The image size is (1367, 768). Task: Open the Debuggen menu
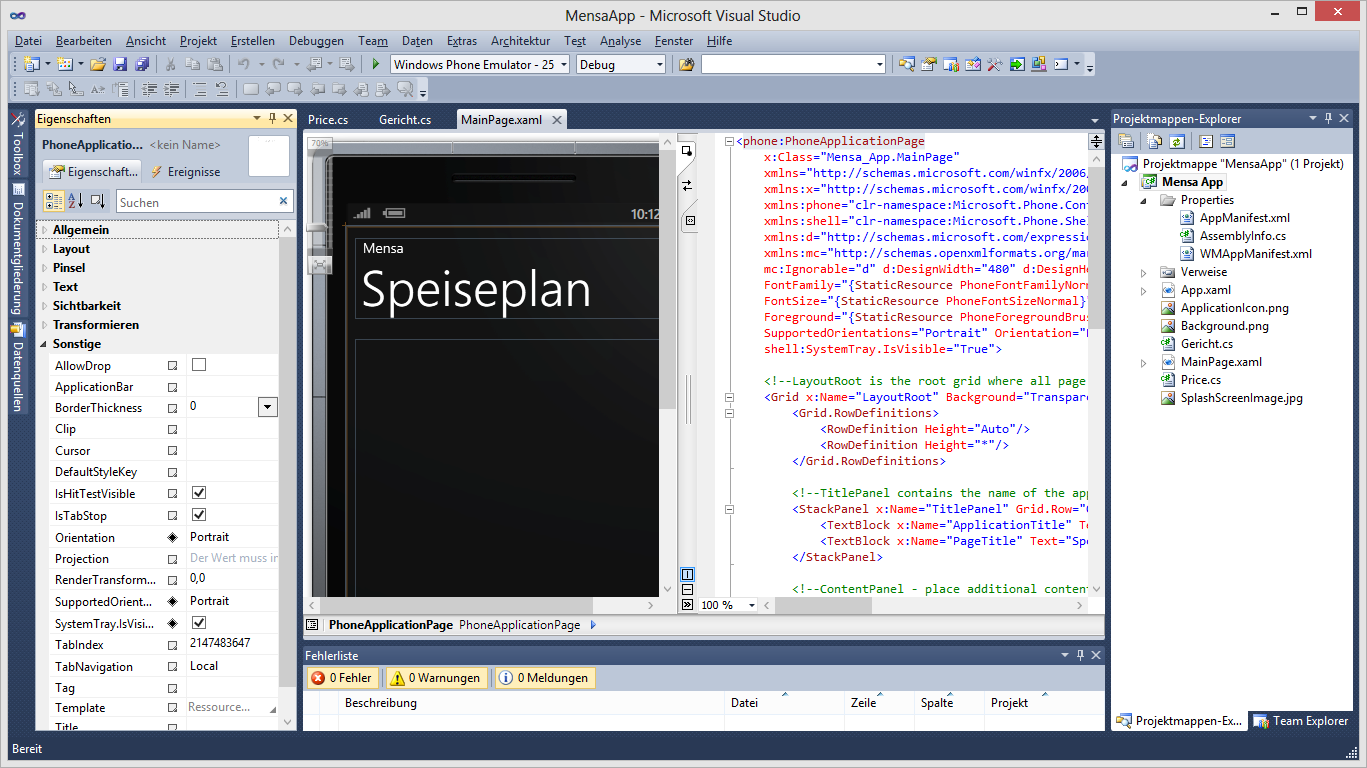pos(316,41)
